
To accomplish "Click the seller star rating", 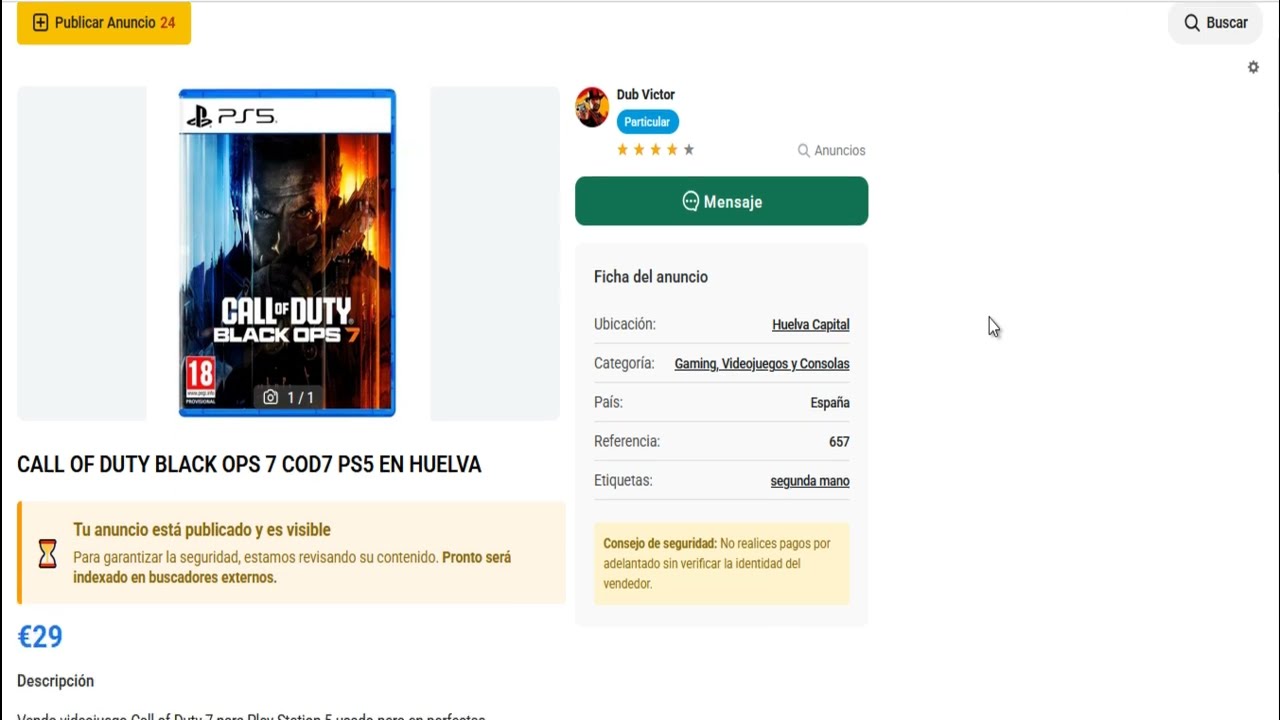I will coord(655,150).
